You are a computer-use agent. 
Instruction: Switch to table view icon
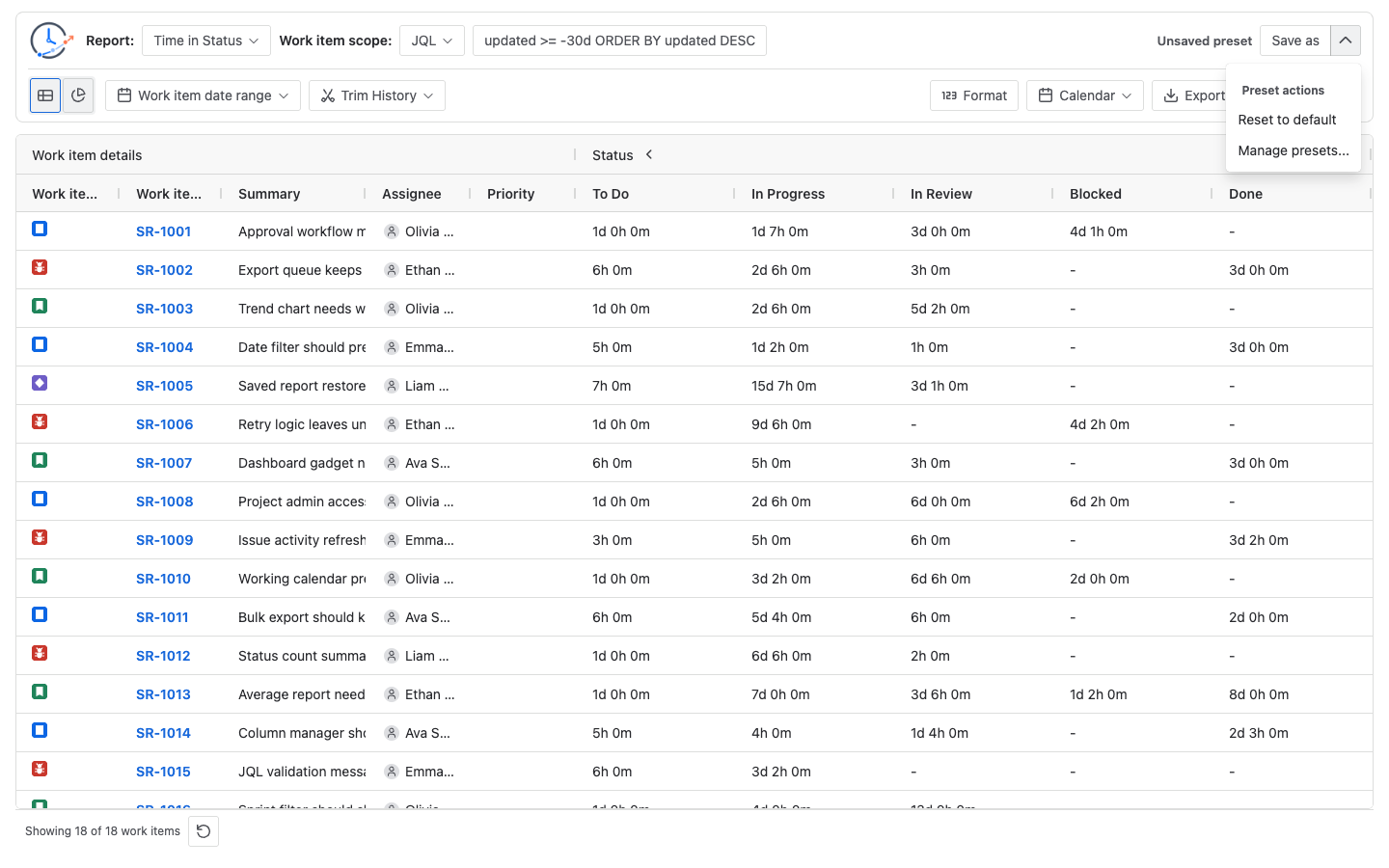(45, 95)
